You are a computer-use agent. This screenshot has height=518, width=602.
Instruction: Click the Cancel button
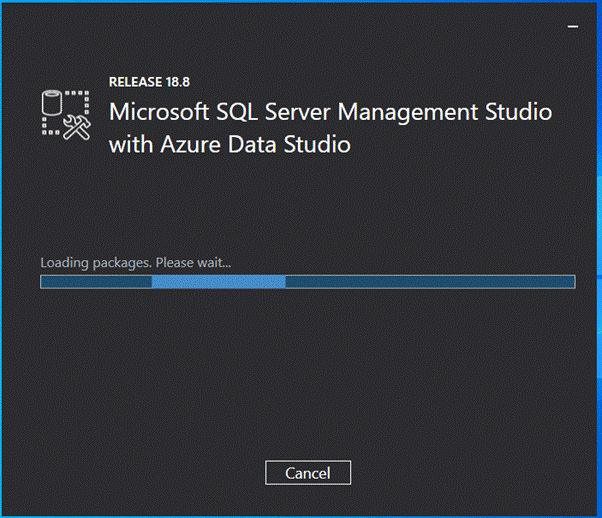click(x=308, y=473)
